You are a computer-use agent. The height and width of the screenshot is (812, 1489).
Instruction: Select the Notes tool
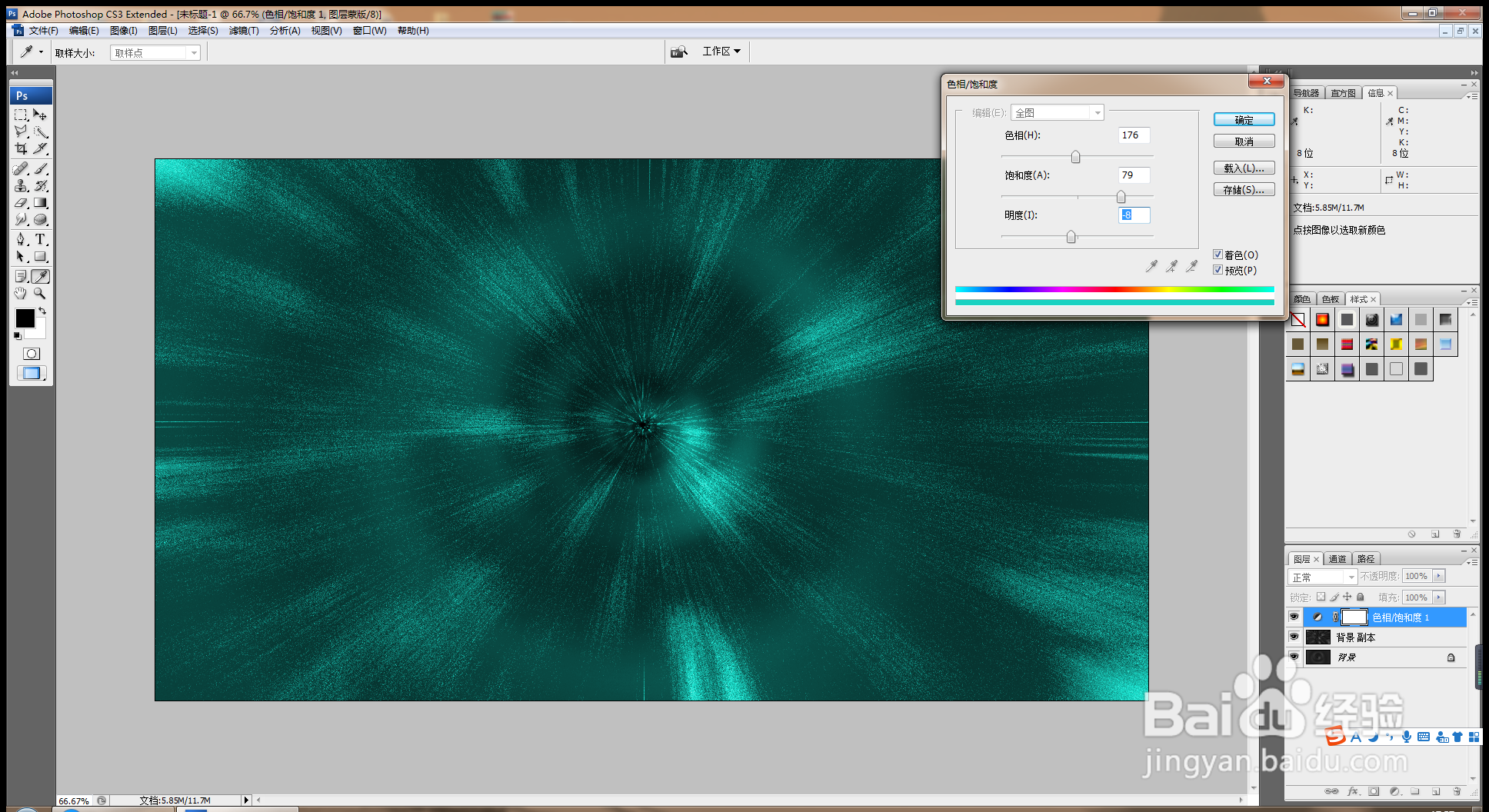(21, 276)
